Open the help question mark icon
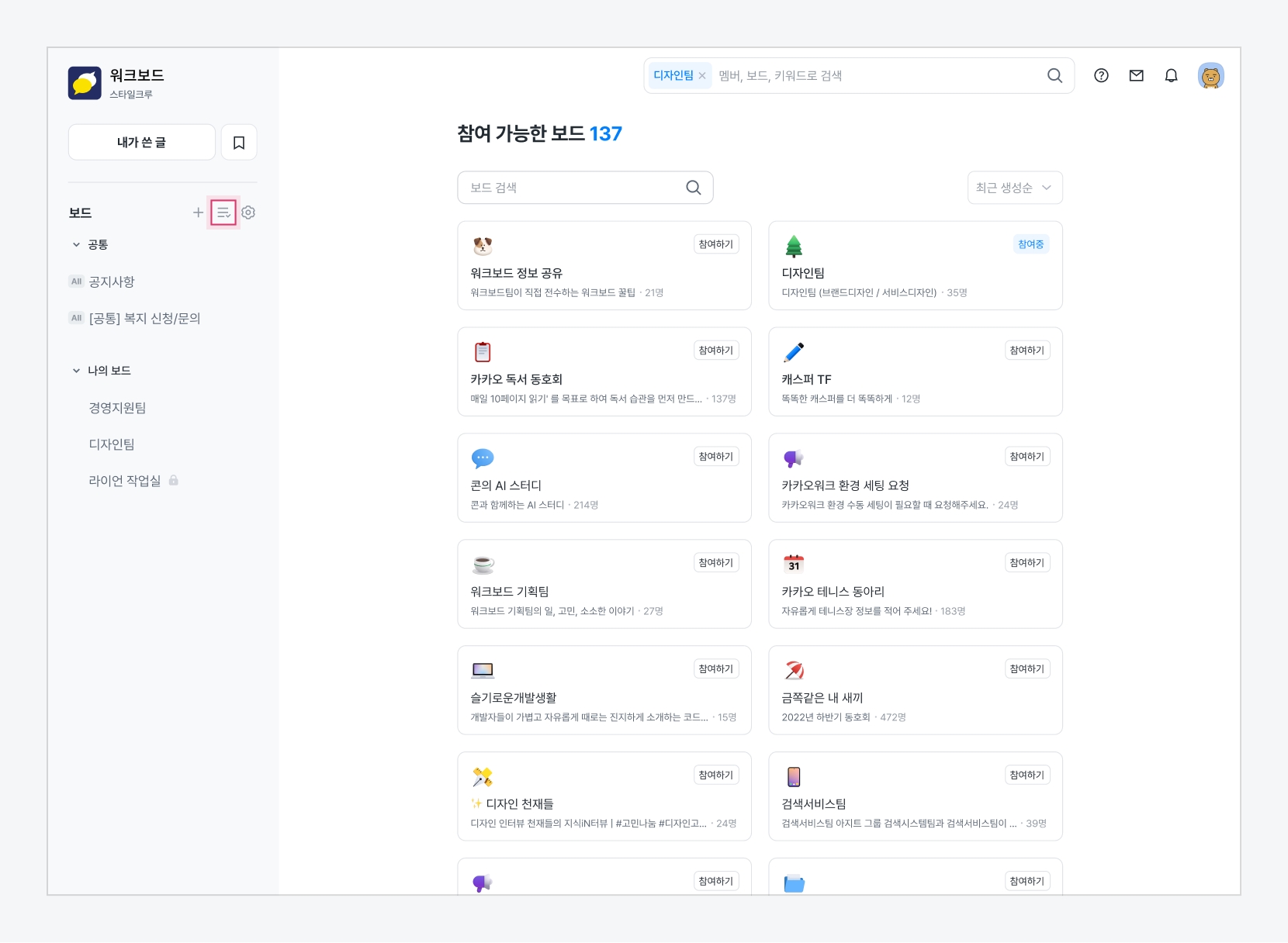 [x=1101, y=76]
